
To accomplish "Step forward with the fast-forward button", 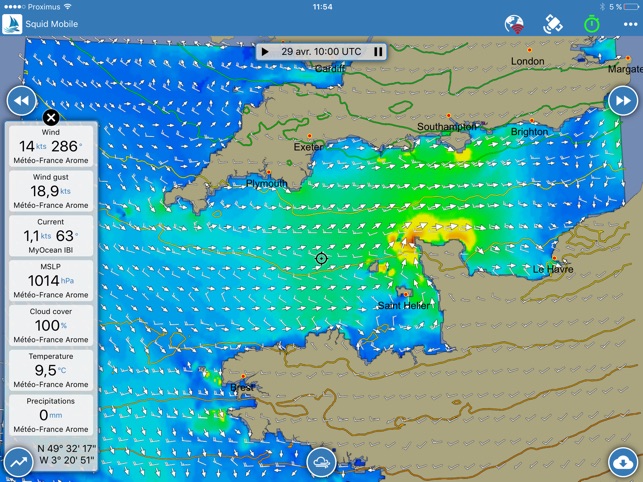I will 623,101.
